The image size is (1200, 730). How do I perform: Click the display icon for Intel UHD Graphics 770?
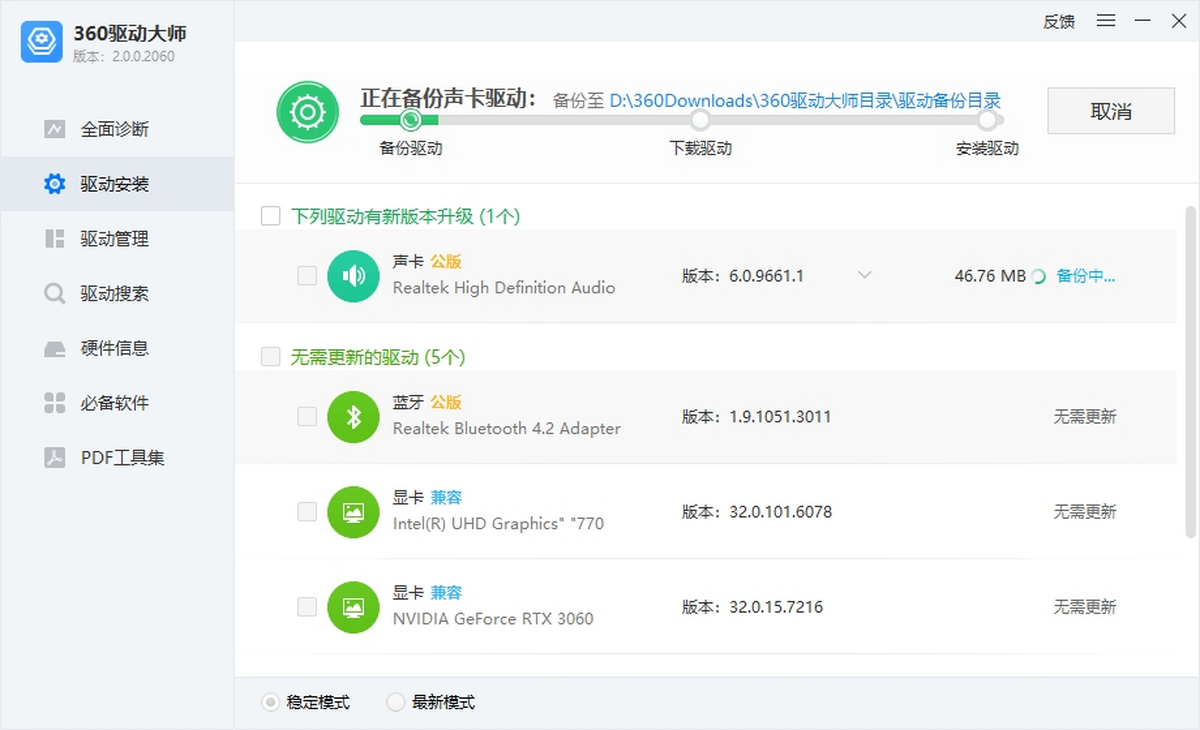point(353,512)
